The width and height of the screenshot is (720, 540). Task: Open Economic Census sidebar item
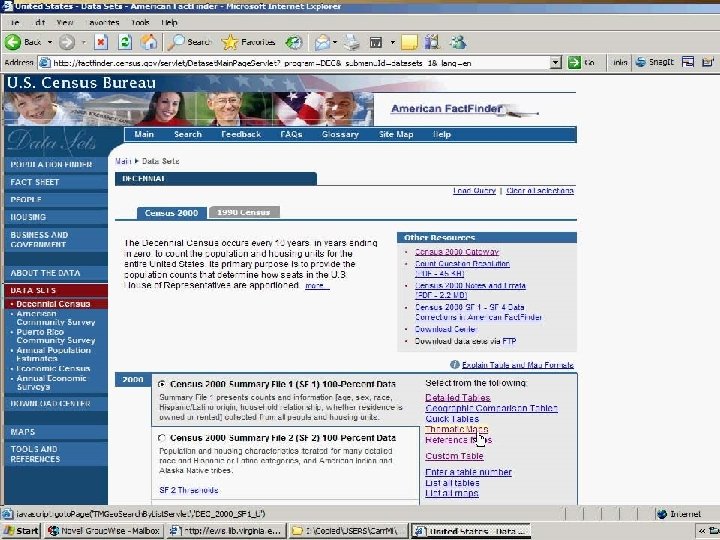tap(53, 369)
